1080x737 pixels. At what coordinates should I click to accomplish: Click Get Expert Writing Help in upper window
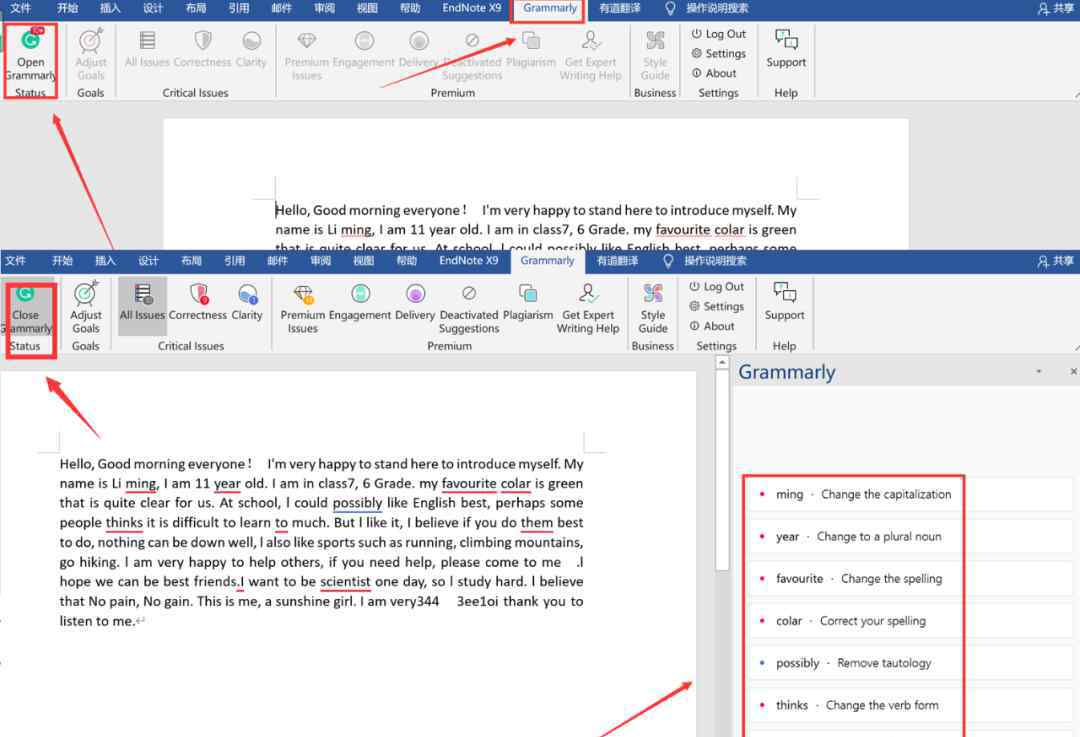click(591, 55)
